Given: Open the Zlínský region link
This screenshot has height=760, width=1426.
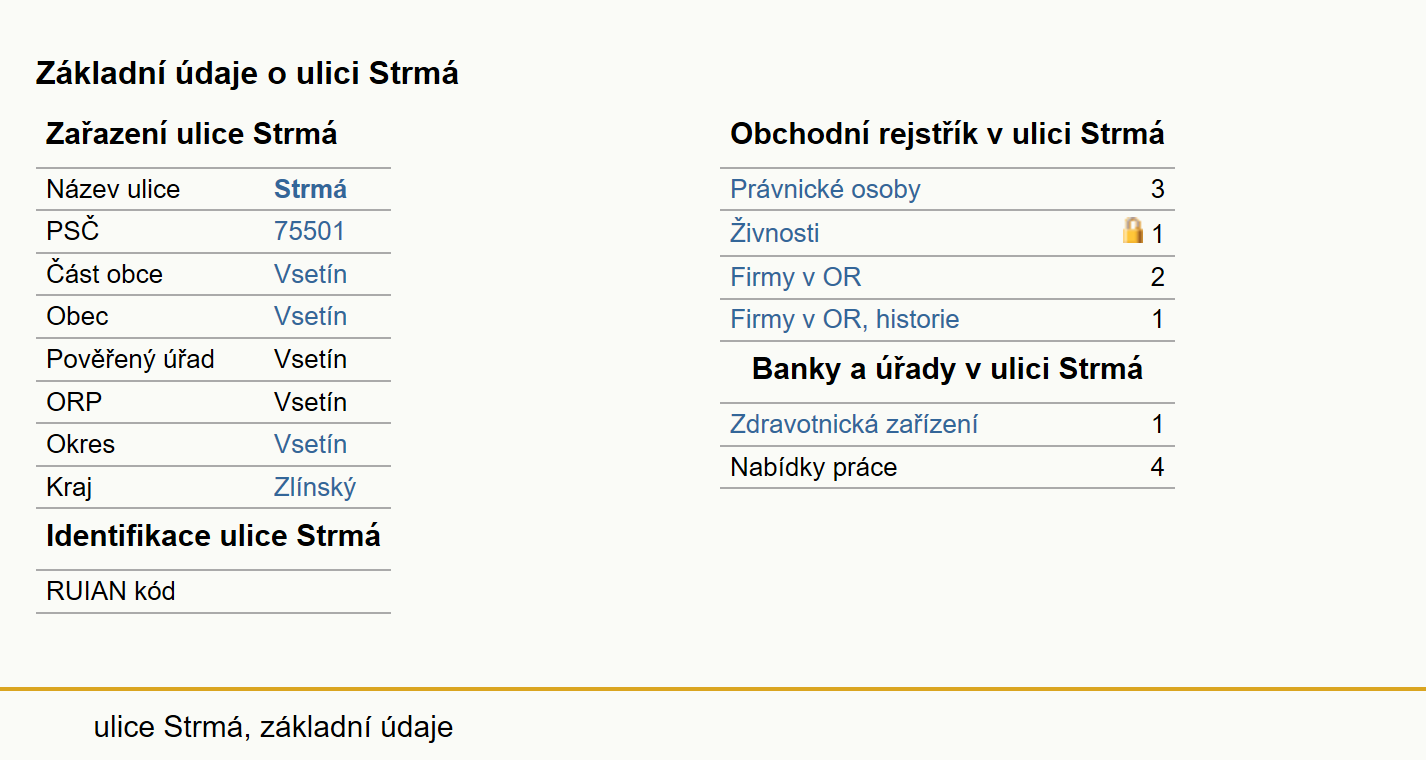Looking at the screenshot, I should click(x=315, y=488).
